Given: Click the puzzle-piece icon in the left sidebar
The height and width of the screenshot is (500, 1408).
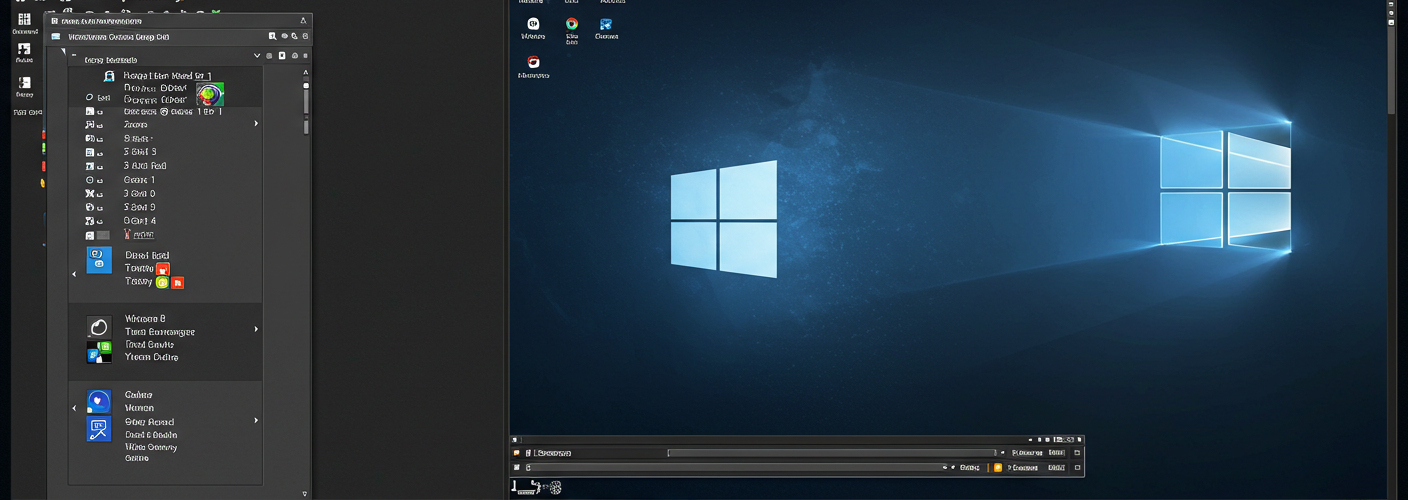Looking at the screenshot, I should 24,48.
